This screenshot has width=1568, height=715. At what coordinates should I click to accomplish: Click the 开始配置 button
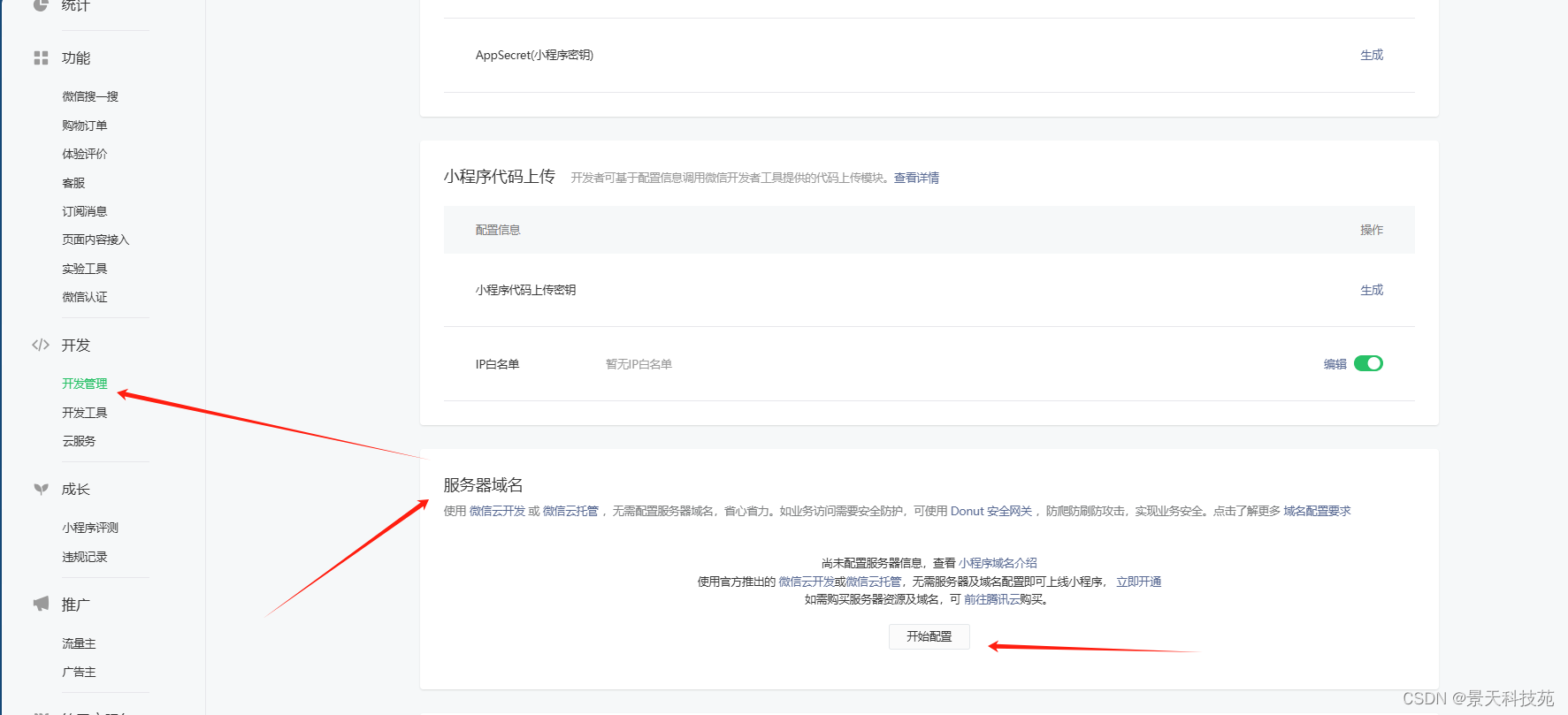[929, 636]
